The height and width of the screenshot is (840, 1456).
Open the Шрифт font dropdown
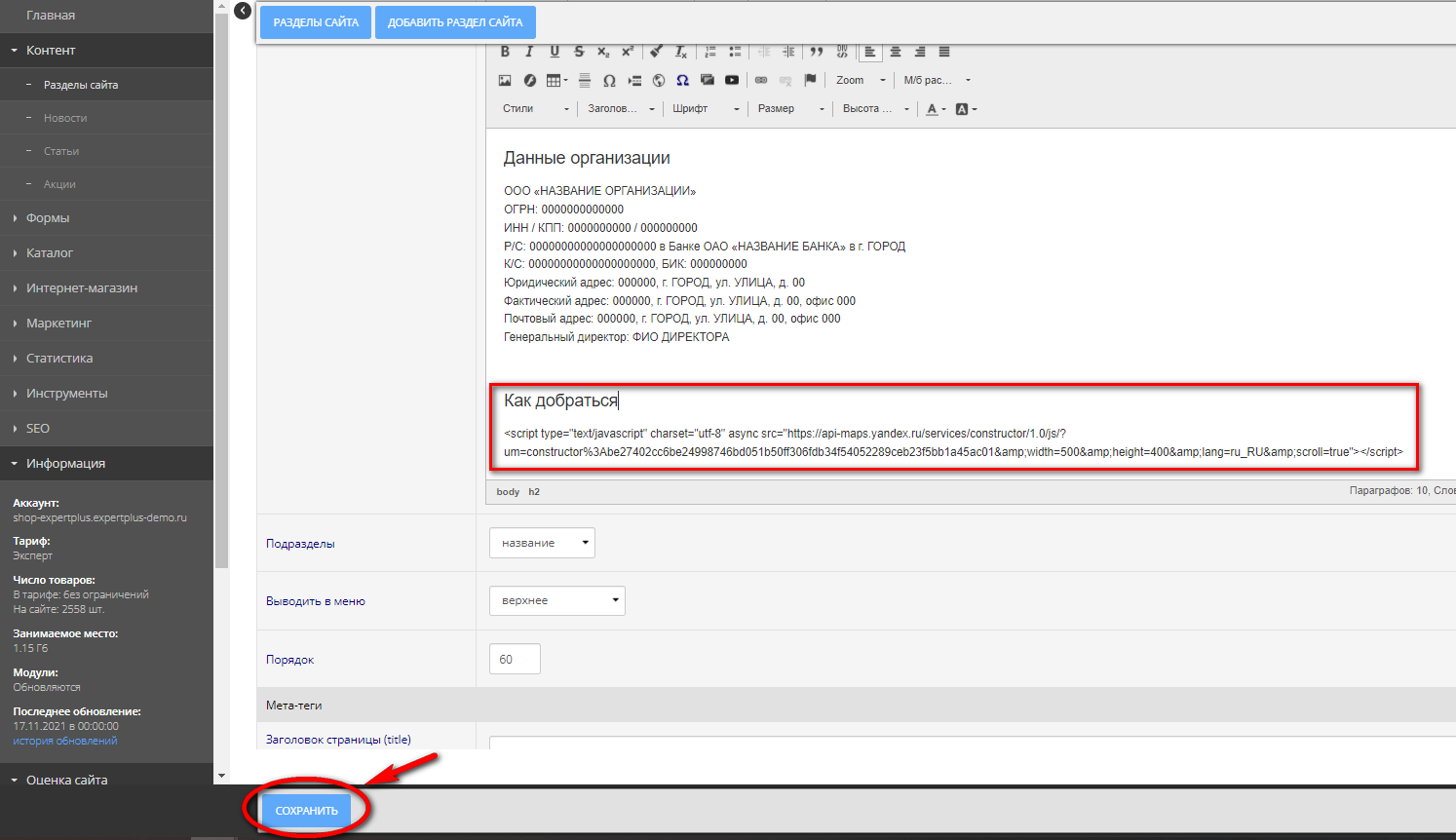(706, 108)
